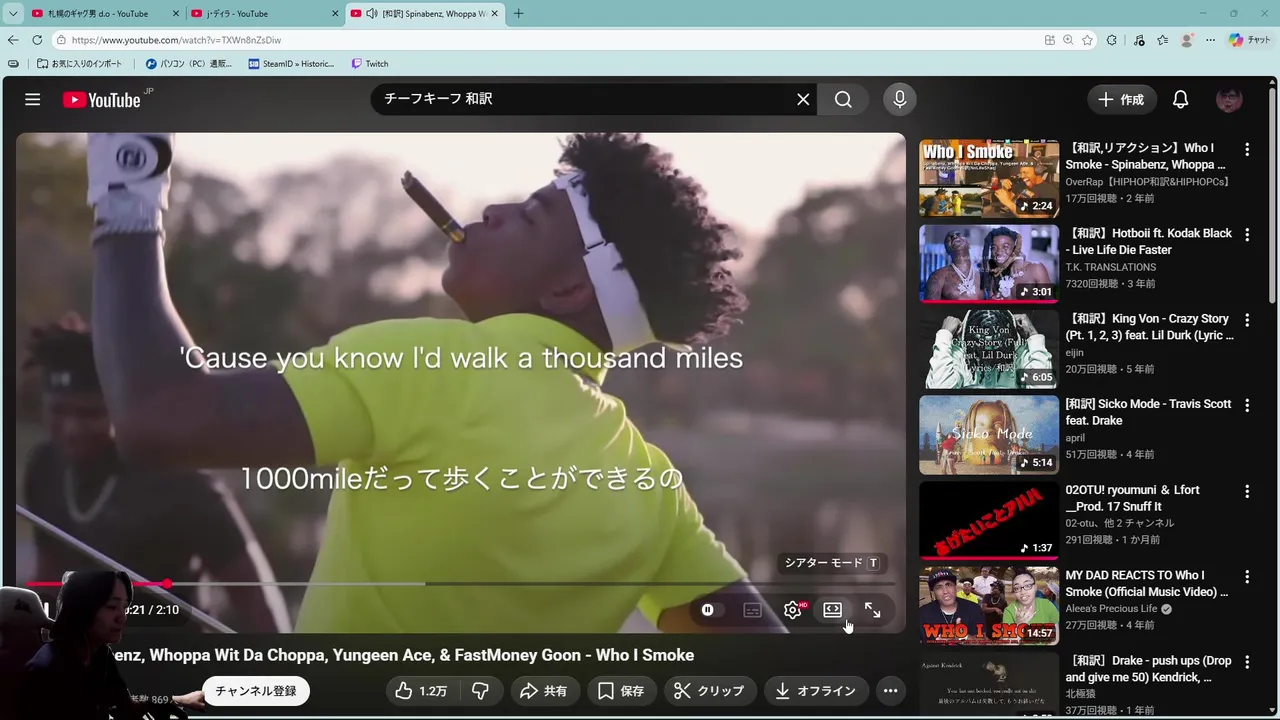1280x720 pixels.
Task: Switch to 札幌のギャグ男 d.o YouTube tab
Action: click(x=97, y=13)
